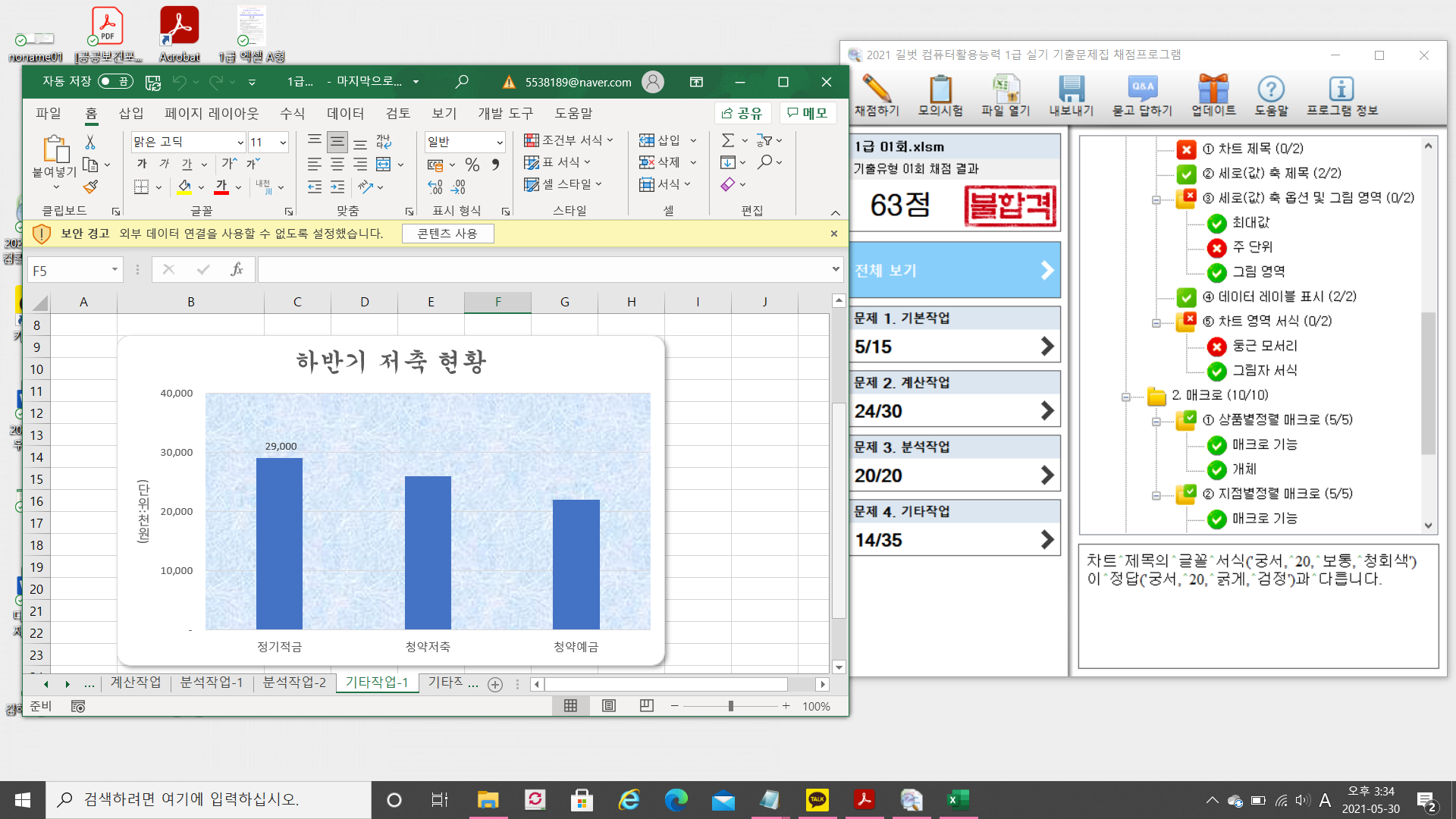Open the font name dropdown

coord(240,143)
